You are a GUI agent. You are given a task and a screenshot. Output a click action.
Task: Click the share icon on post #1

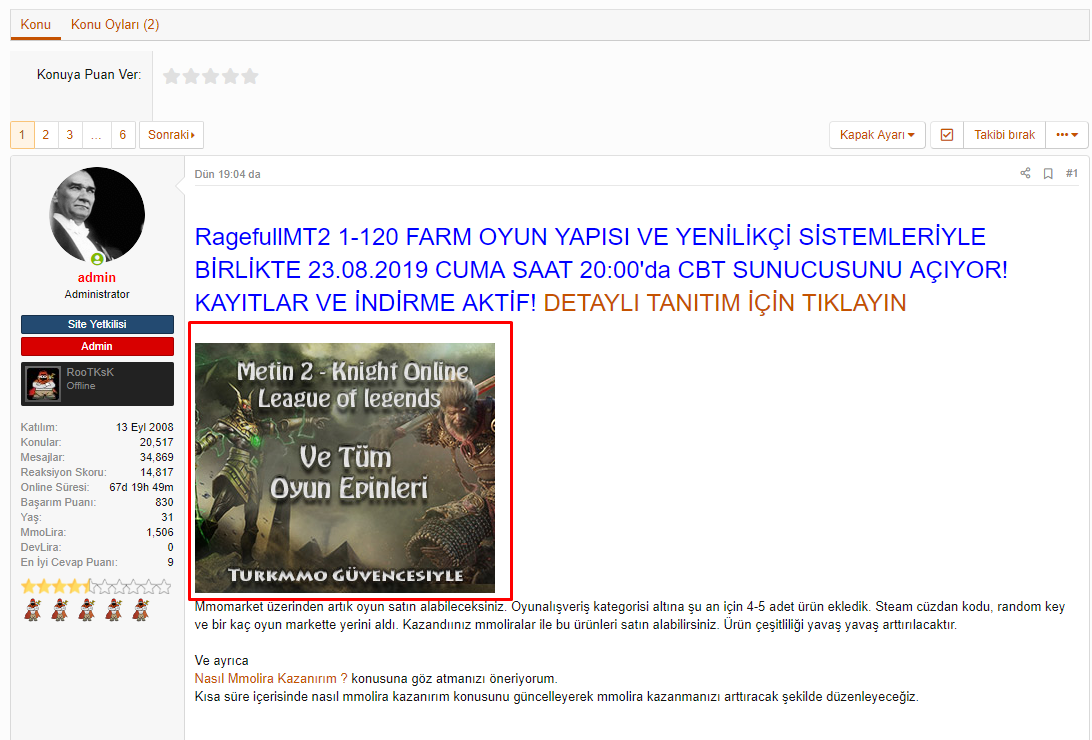[x=1025, y=174]
